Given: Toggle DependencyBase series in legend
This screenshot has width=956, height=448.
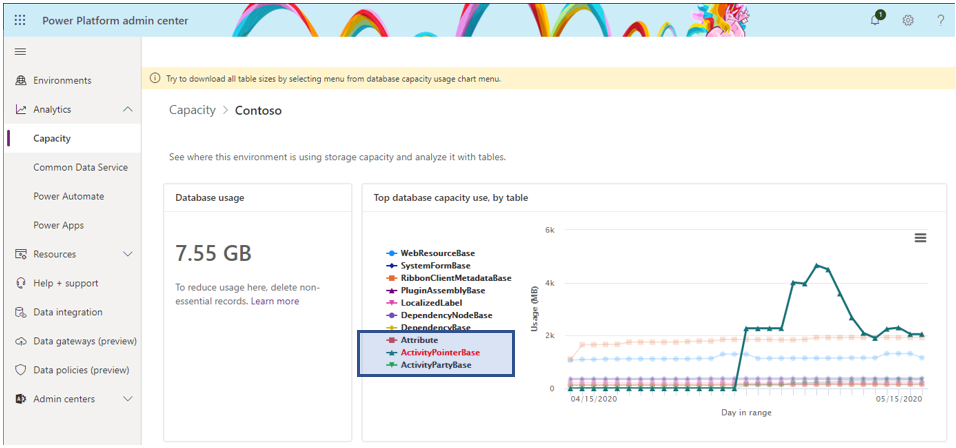Looking at the screenshot, I should [x=428, y=327].
